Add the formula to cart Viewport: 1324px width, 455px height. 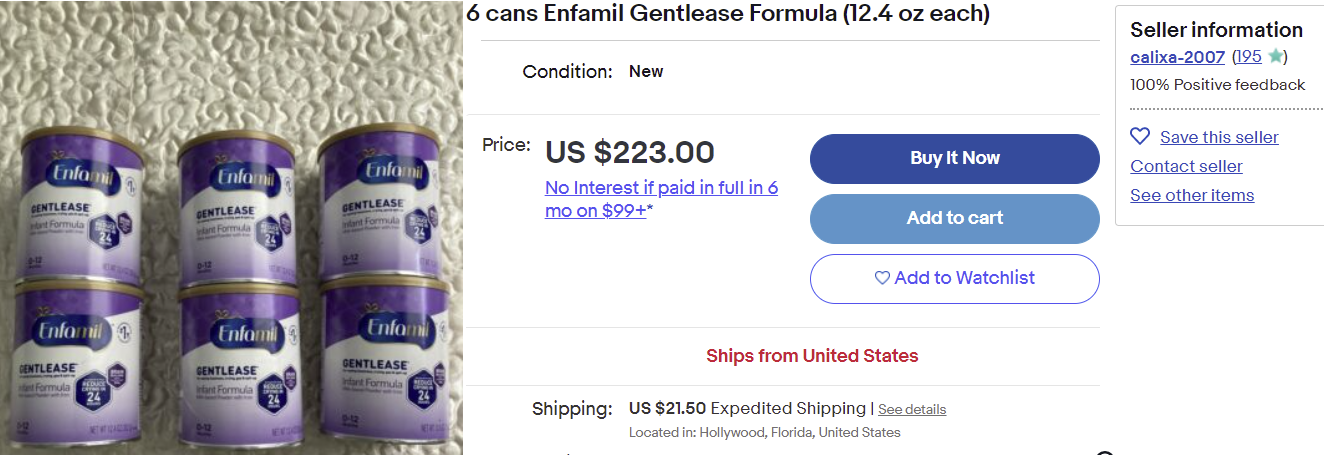click(x=954, y=218)
